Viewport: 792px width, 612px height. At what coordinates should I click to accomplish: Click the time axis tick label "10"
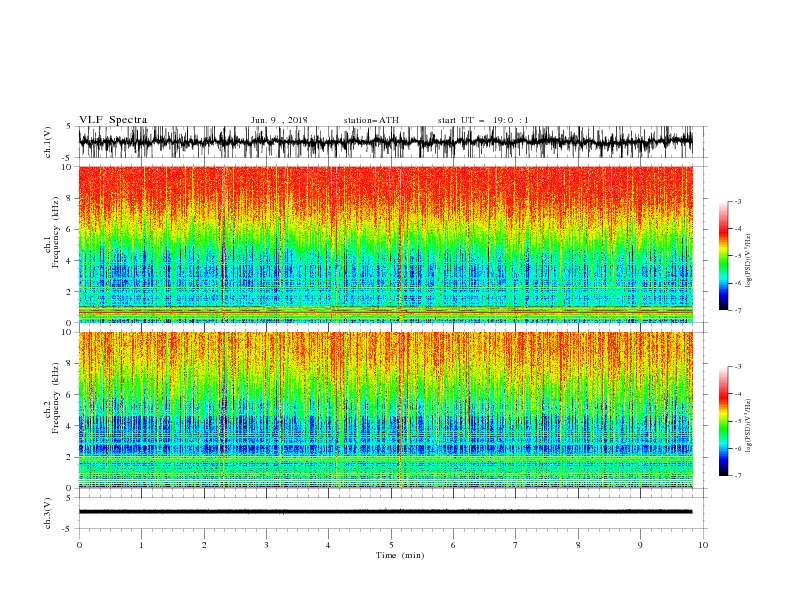pos(703,545)
